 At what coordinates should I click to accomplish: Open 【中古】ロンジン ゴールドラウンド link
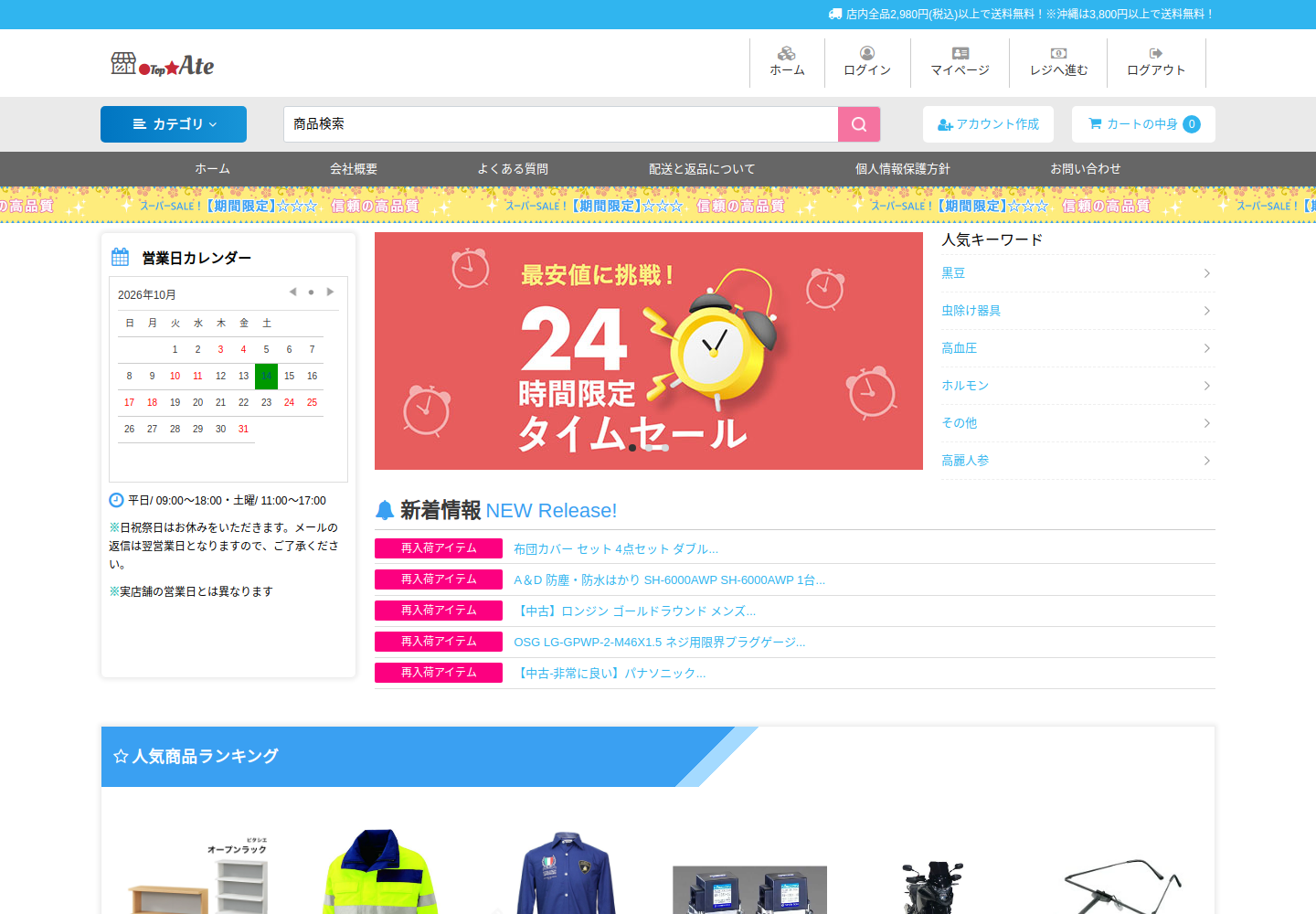tap(635, 611)
